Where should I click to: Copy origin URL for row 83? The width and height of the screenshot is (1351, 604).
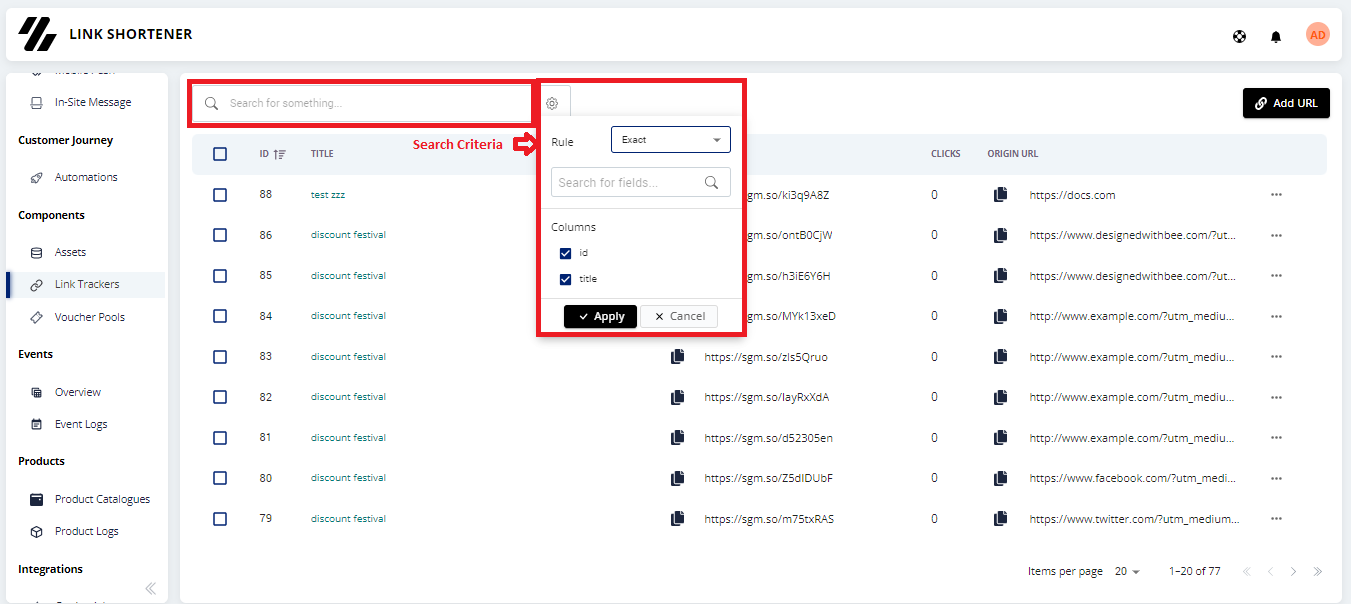[1000, 357]
